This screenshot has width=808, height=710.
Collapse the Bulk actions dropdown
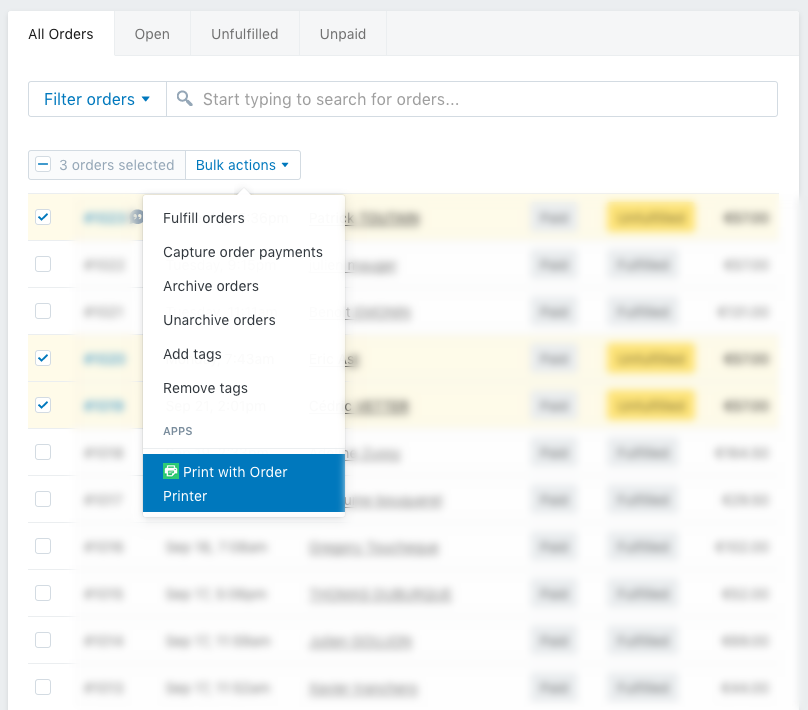243,165
